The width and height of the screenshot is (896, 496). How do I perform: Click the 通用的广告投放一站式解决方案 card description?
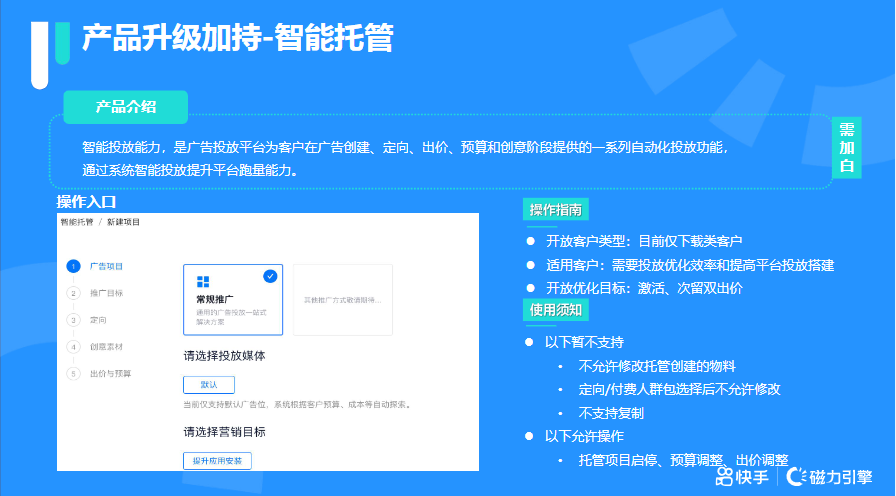231,317
